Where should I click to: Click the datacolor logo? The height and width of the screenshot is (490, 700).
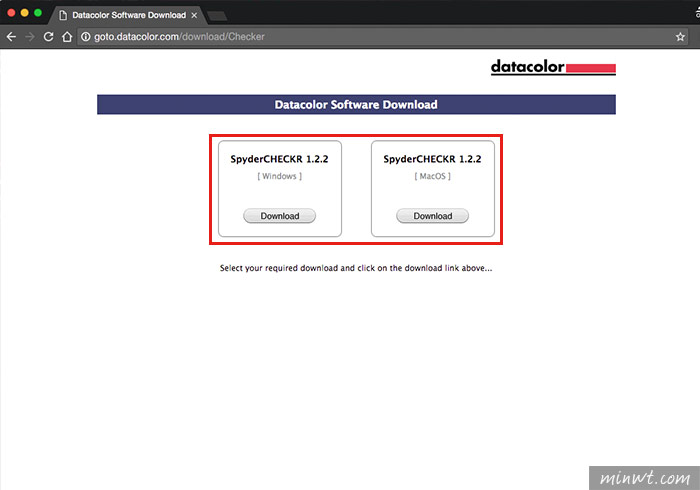coord(553,67)
